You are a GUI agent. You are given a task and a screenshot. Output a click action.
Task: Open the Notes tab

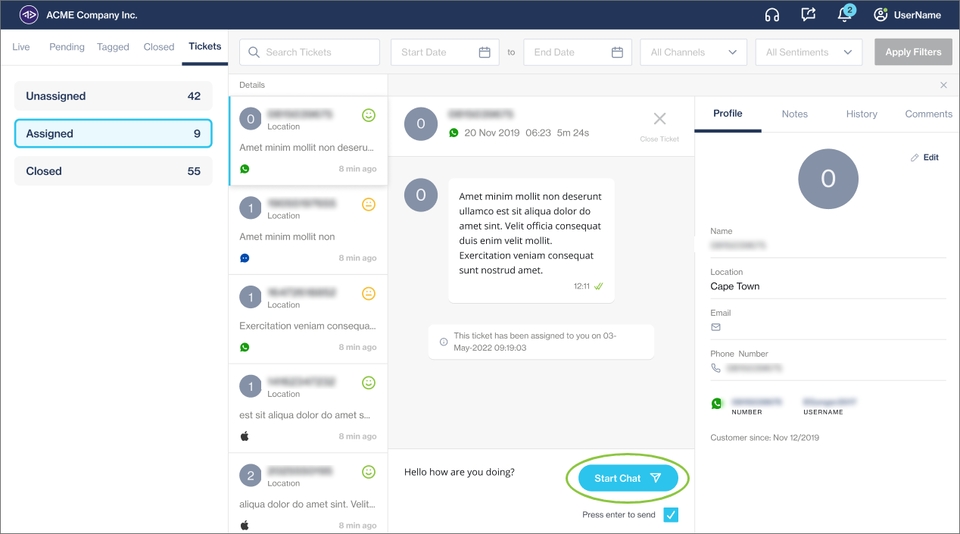pyautogui.click(x=794, y=114)
